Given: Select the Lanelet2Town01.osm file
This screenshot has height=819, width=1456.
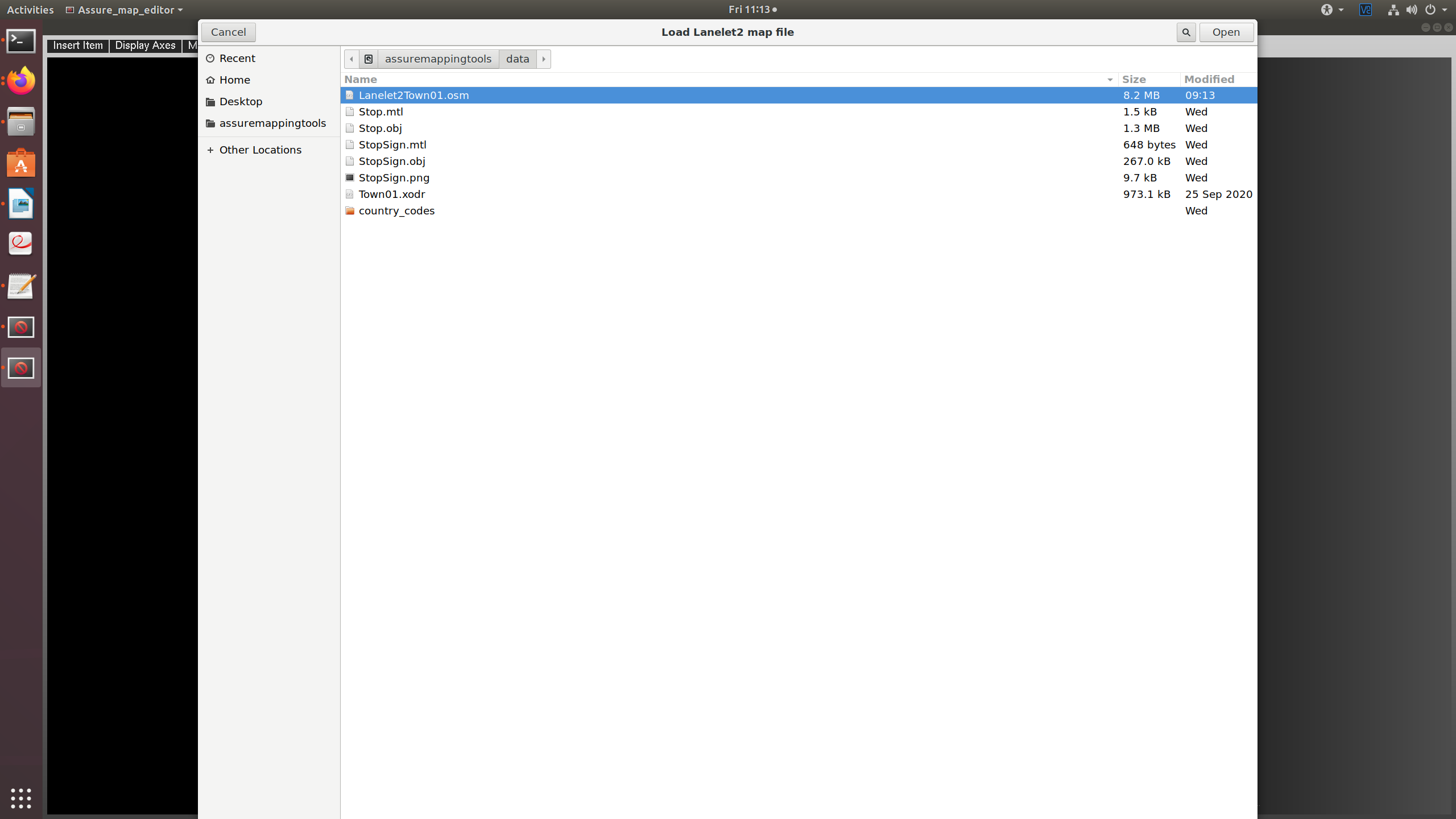Looking at the screenshot, I should [413, 95].
